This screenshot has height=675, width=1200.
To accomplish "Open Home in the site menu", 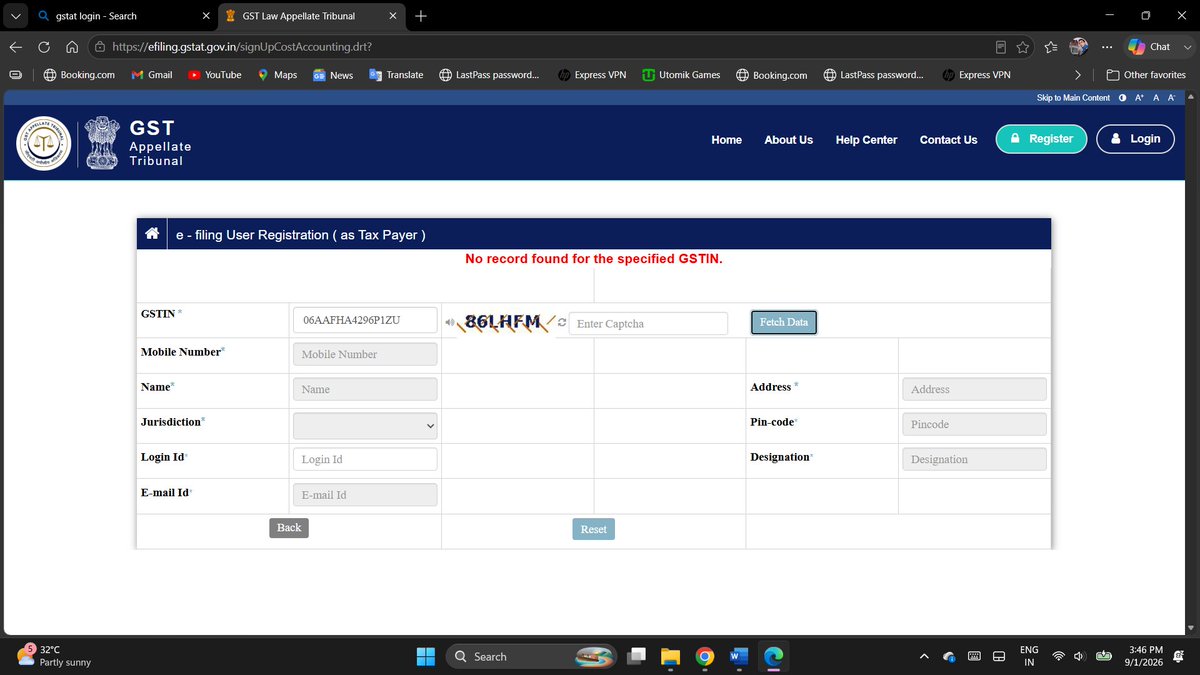I will 727,140.
